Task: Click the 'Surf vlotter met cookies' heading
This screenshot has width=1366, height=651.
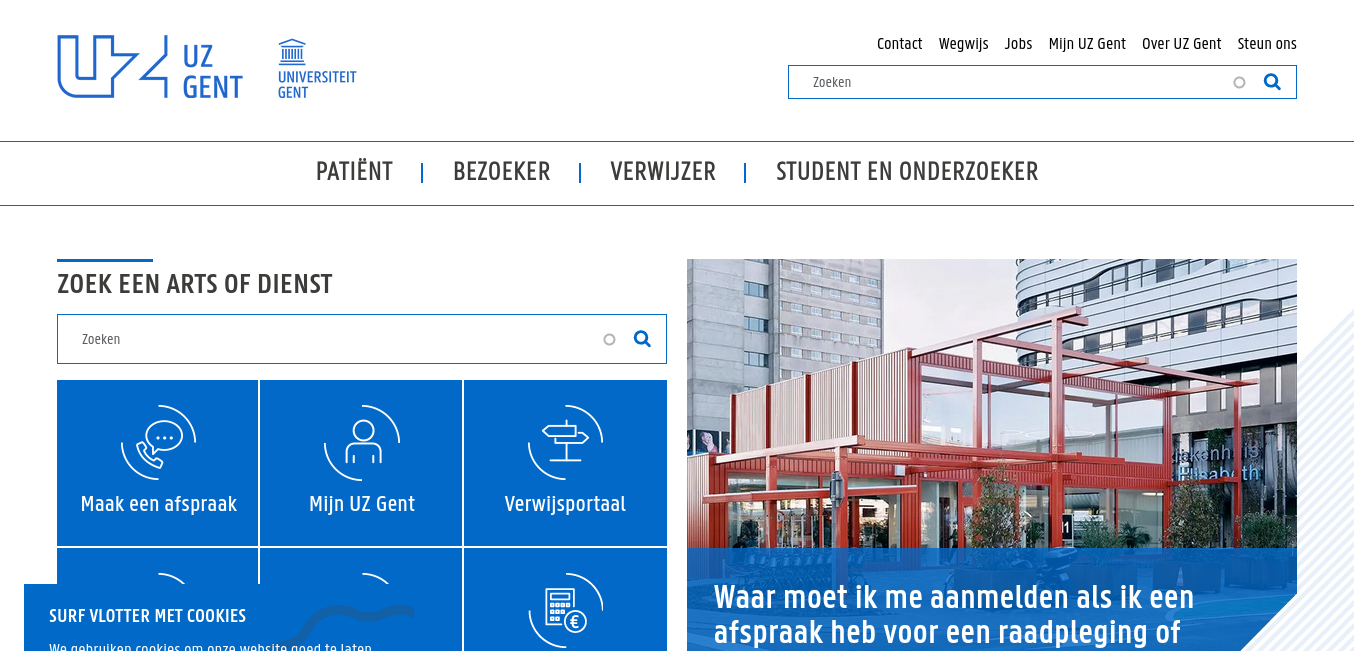Action: [148, 616]
